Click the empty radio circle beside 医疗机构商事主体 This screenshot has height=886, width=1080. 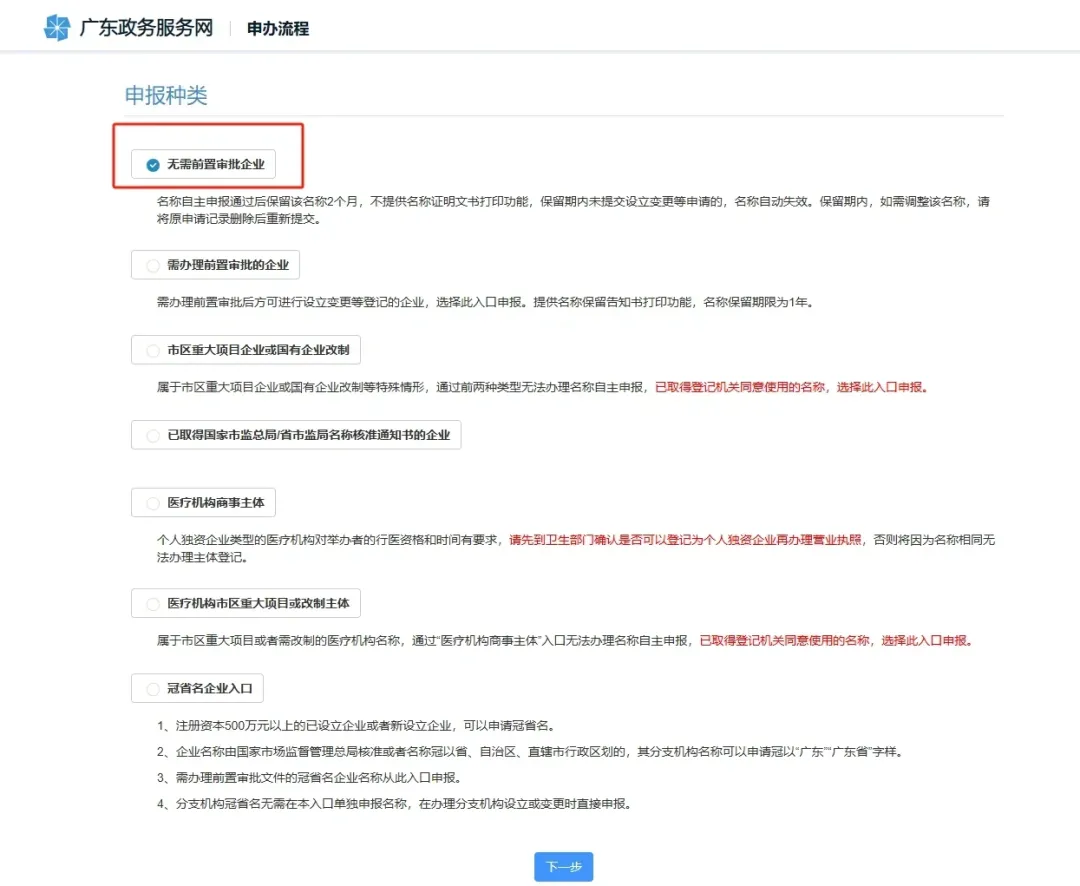tap(152, 502)
